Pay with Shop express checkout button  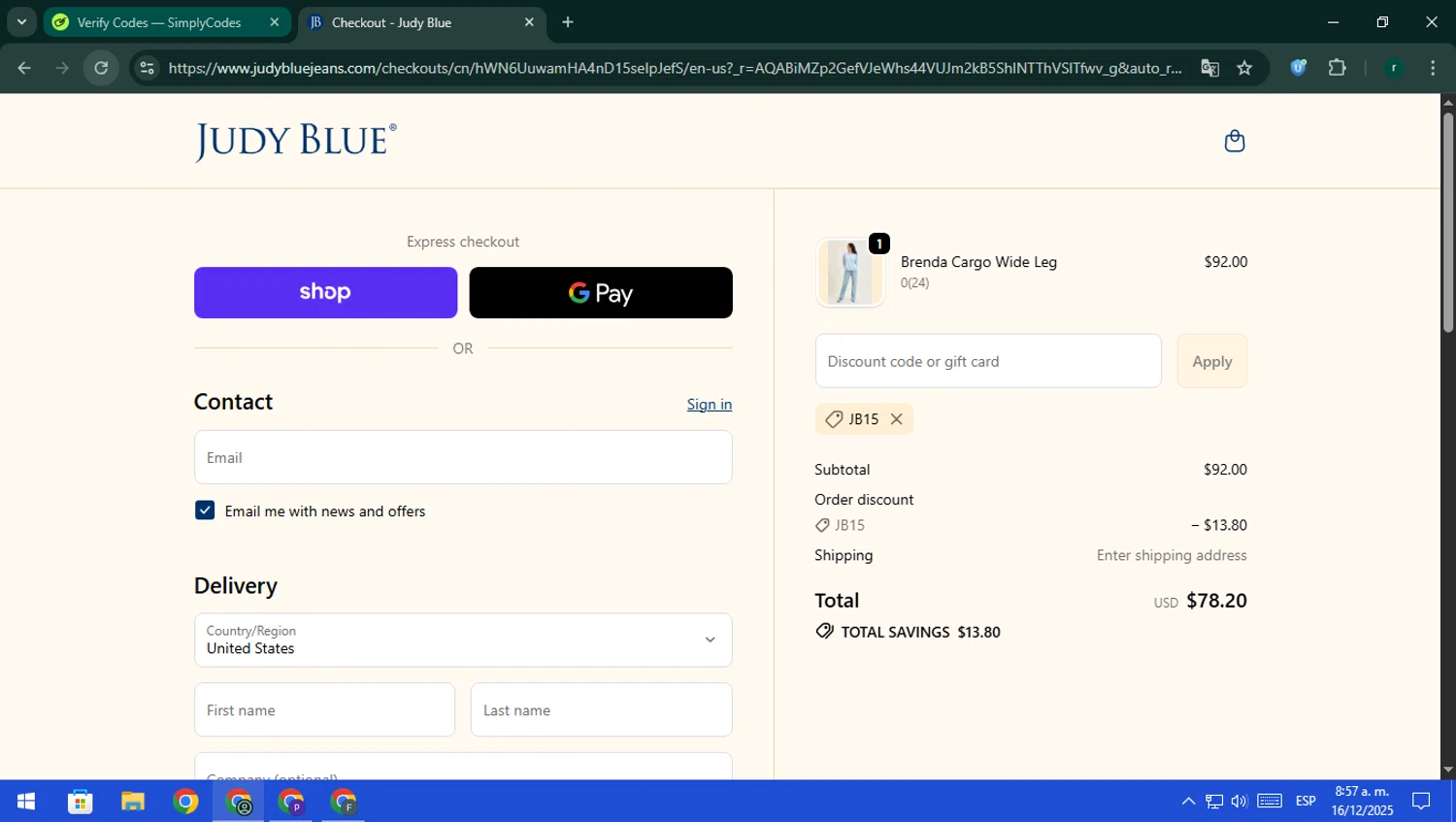[x=325, y=292]
